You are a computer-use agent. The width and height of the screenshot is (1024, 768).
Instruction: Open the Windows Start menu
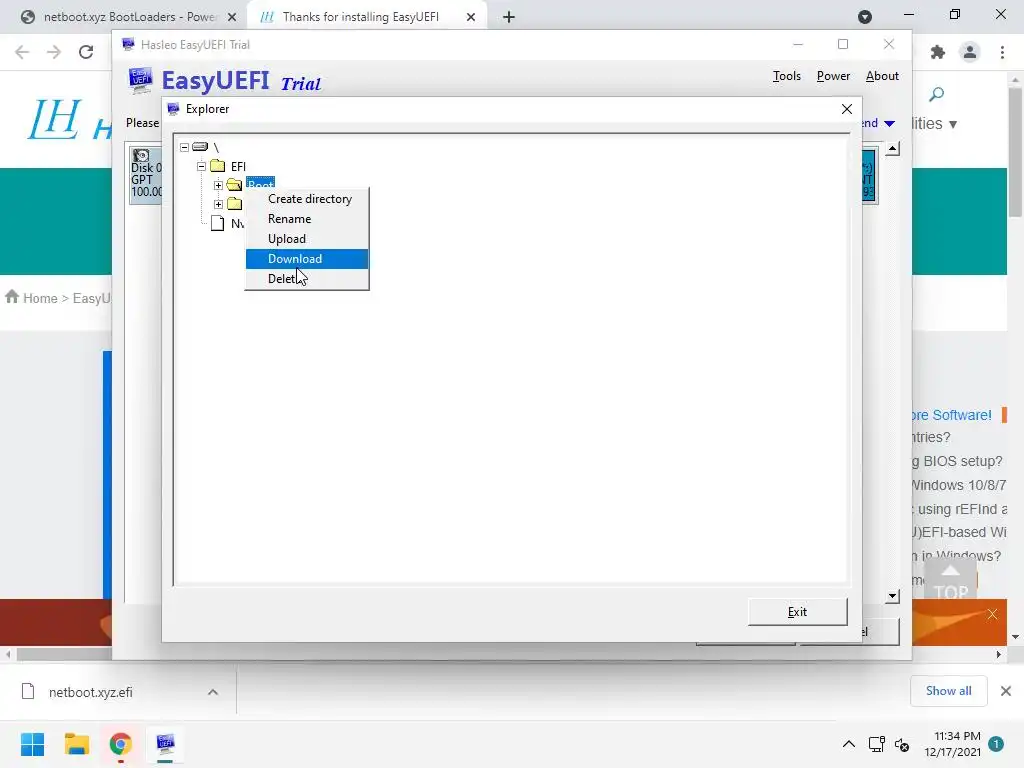pyautogui.click(x=33, y=744)
